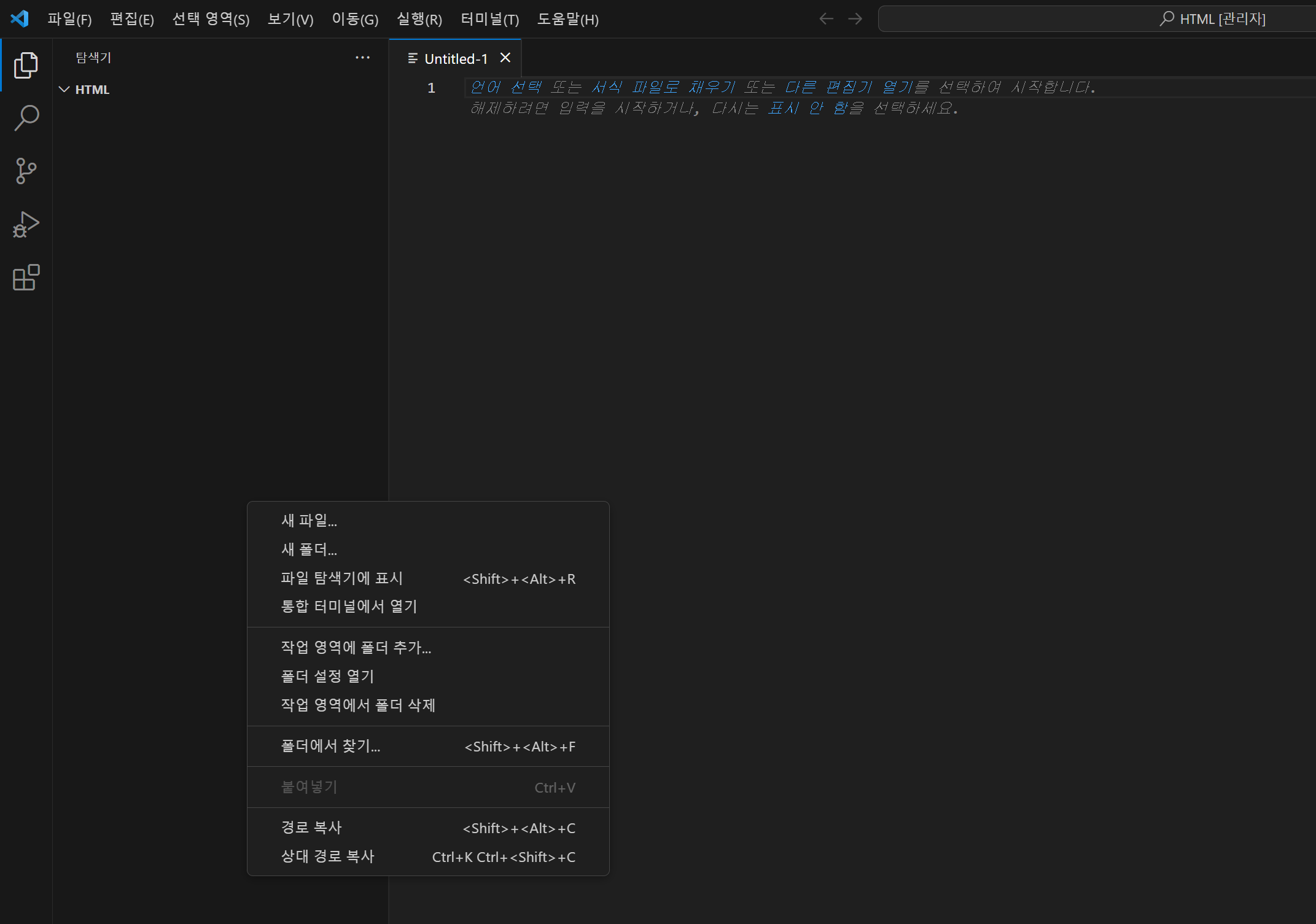Open the Search view in activity bar

coord(26,118)
